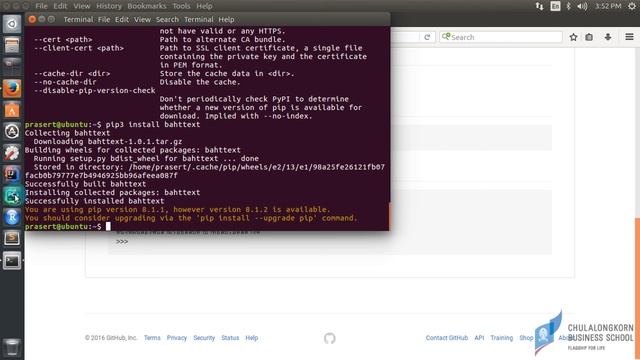The width and height of the screenshot is (640, 360).
Task: Click 'Successfully built bahttext' line
Action: pyautogui.click(x=85, y=184)
